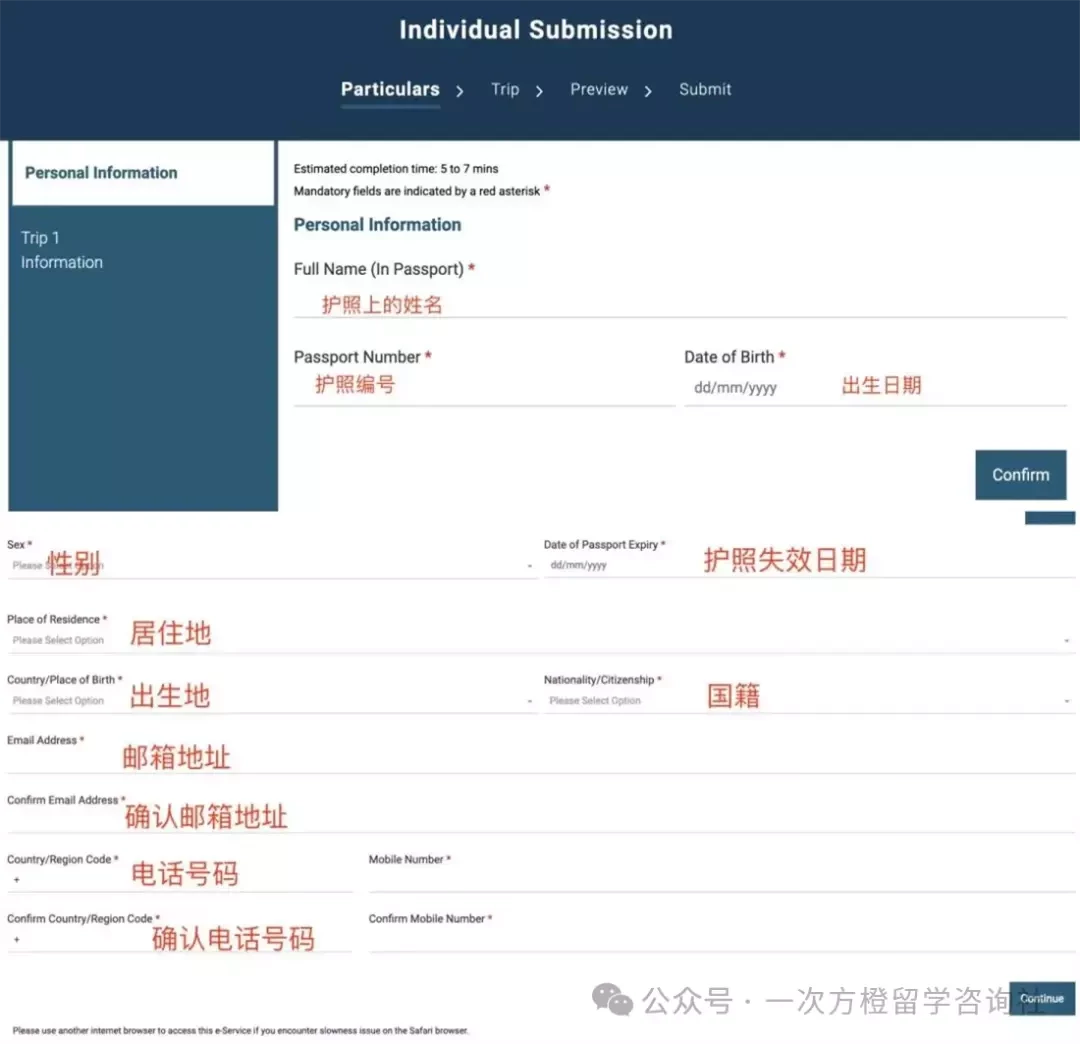Screen dimensions: 1080x1044
Task: Switch to the Preview step
Action: pyautogui.click(x=599, y=90)
